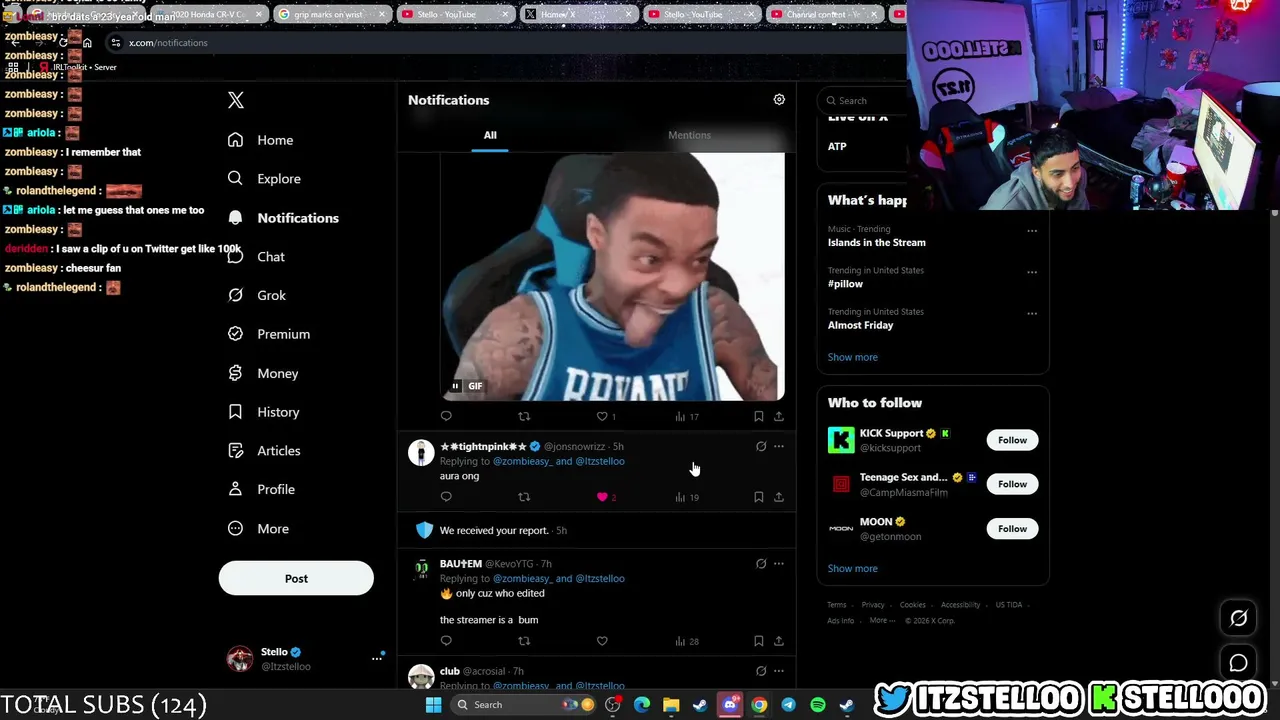The width and height of the screenshot is (1280, 720).
Task: Open more options for #pillow trend
Action: [1032, 272]
